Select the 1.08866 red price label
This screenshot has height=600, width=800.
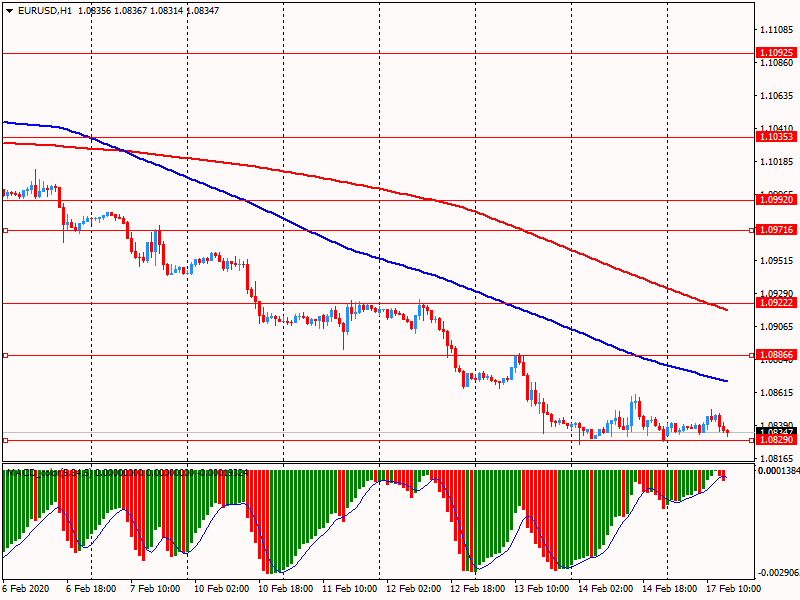click(x=777, y=355)
